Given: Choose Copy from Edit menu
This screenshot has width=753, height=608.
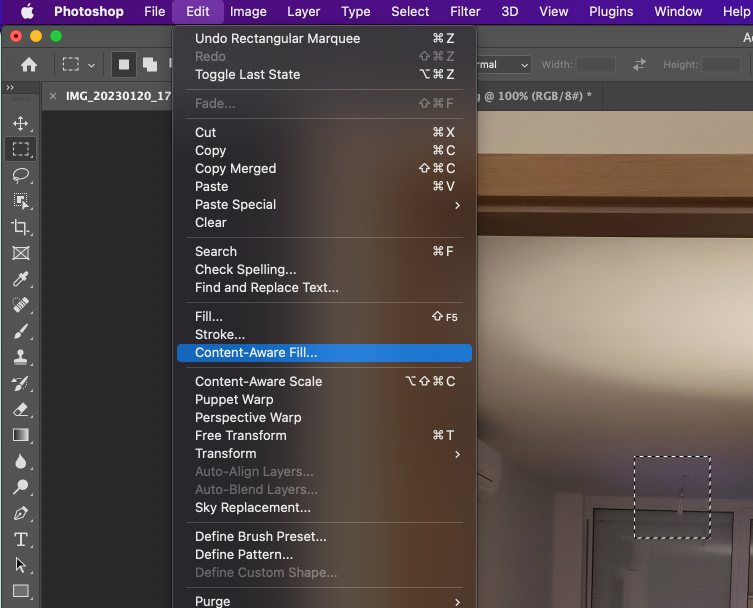Looking at the screenshot, I should (324, 150).
